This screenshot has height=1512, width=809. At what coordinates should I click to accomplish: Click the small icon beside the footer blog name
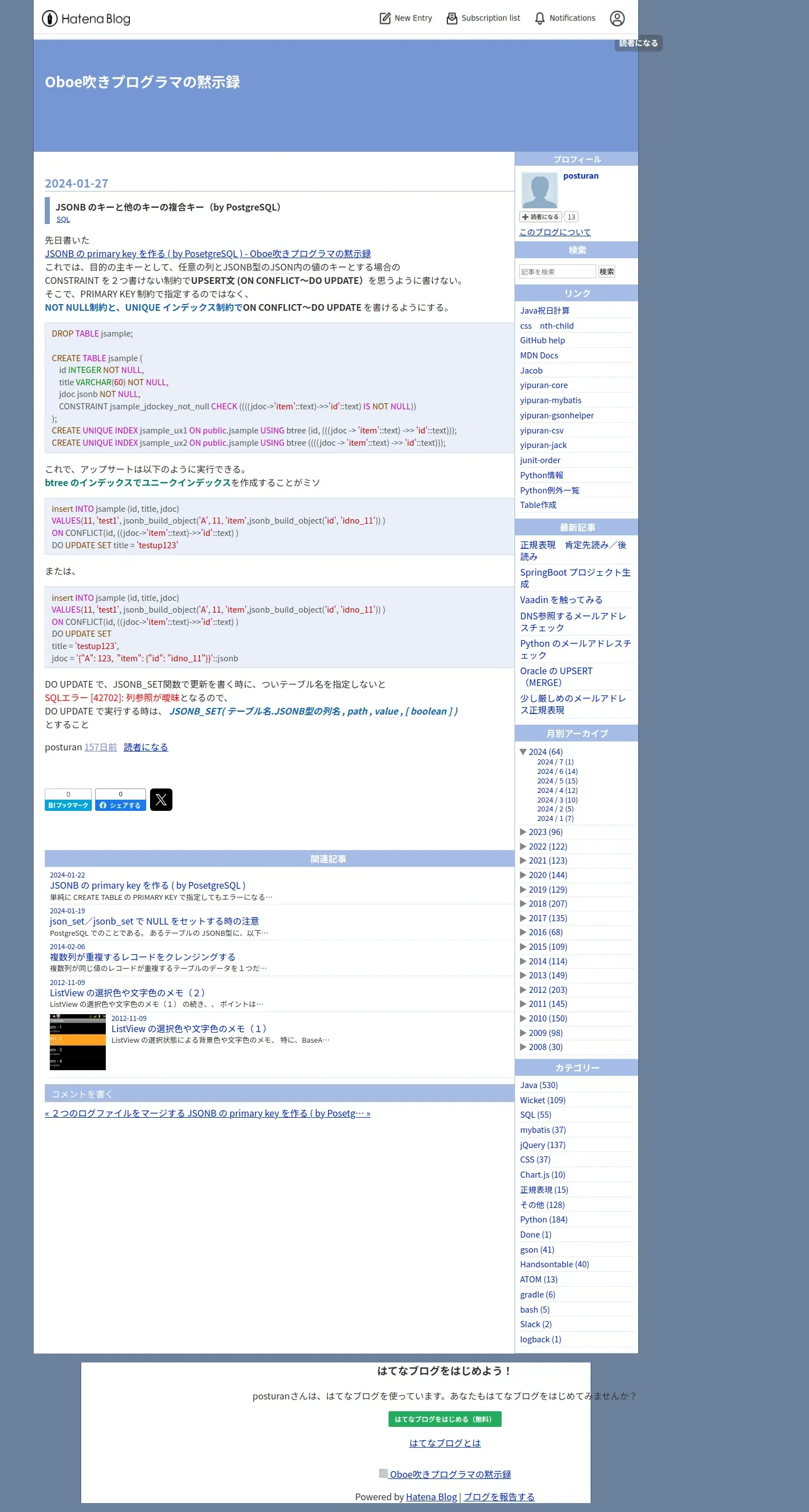click(383, 1473)
